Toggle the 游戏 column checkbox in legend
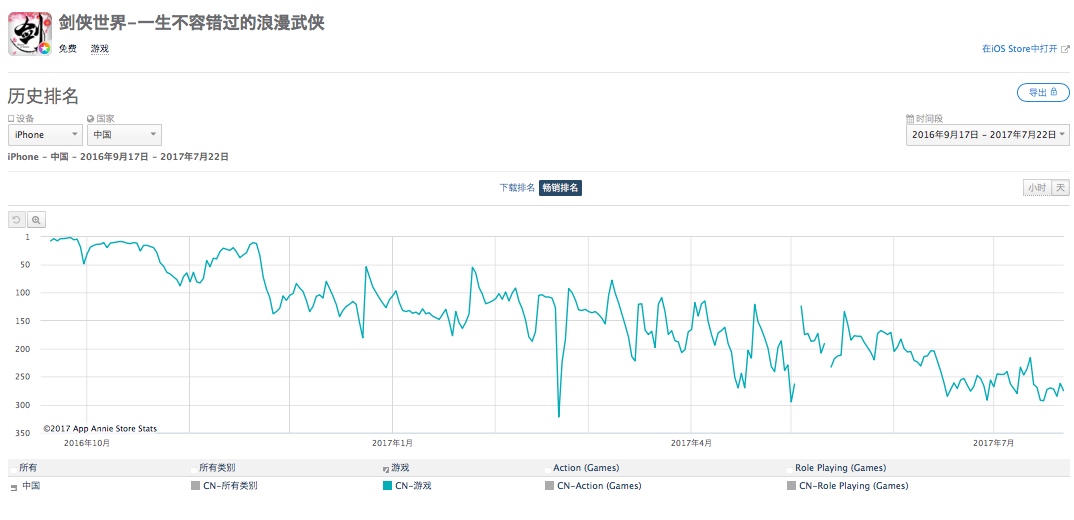Viewport: 1074px width, 520px height. (x=387, y=468)
